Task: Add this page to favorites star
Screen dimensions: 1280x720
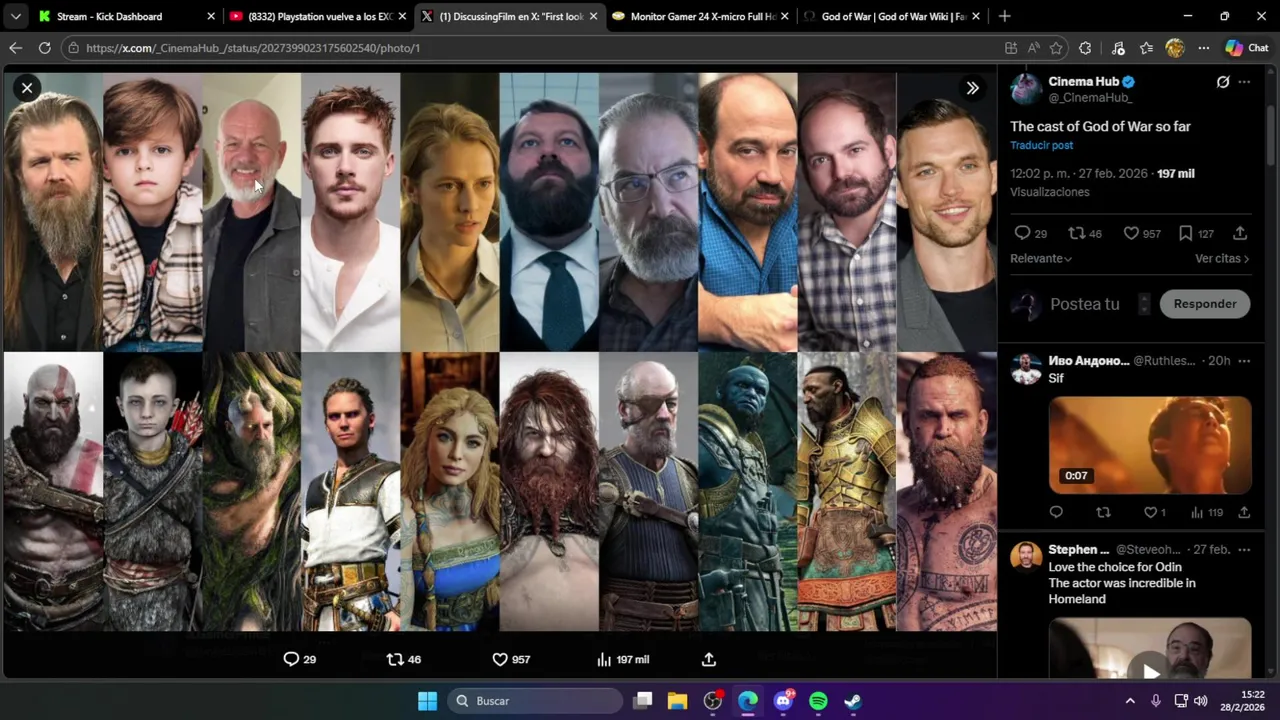Action: pos(1056,48)
